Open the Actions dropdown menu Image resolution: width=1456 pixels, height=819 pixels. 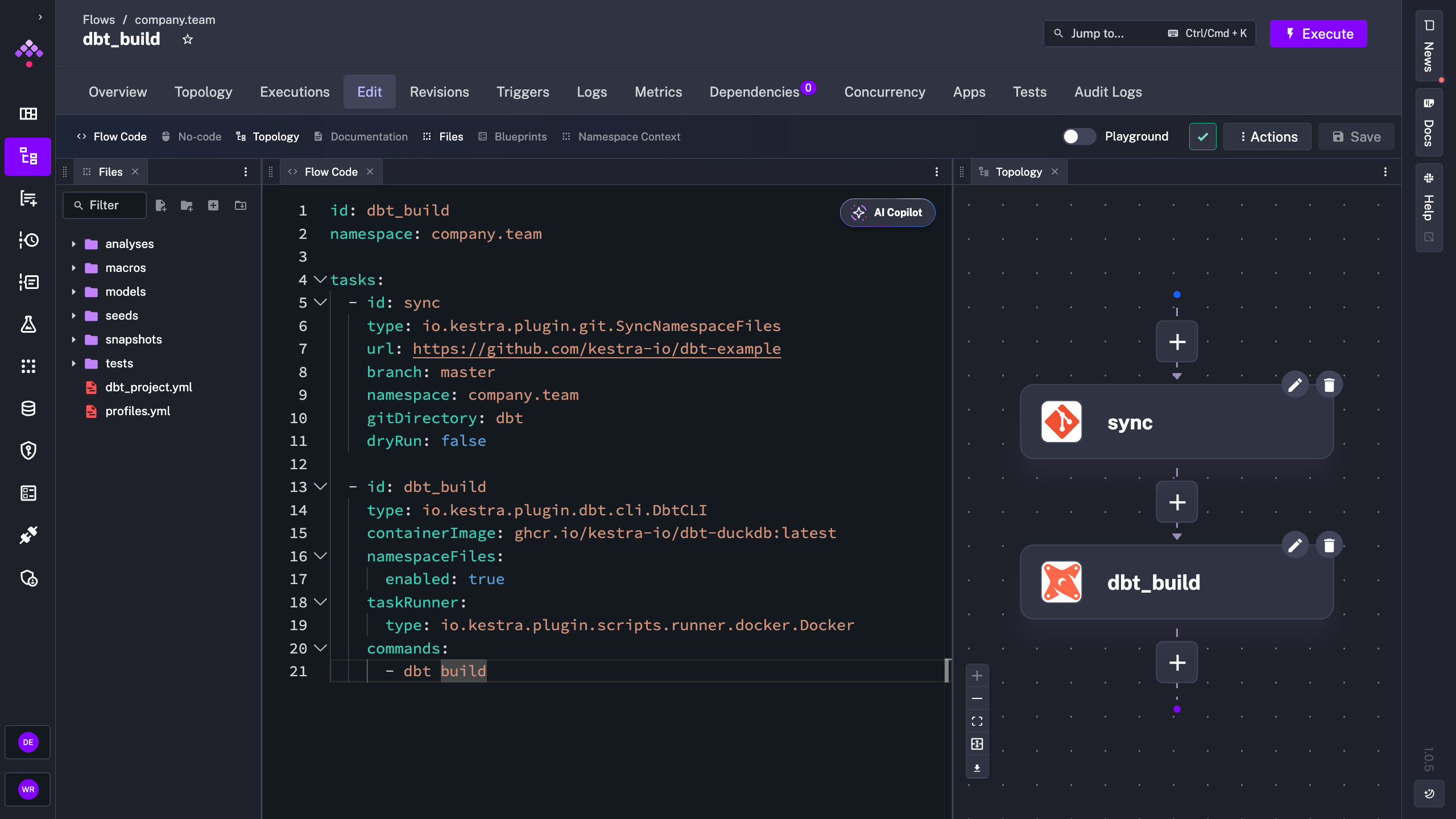click(1267, 136)
